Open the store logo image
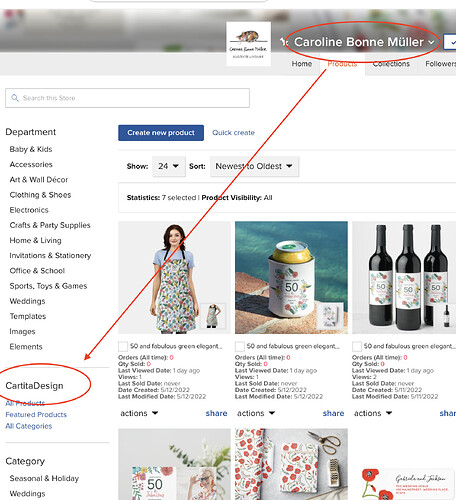 (x=248, y=44)
